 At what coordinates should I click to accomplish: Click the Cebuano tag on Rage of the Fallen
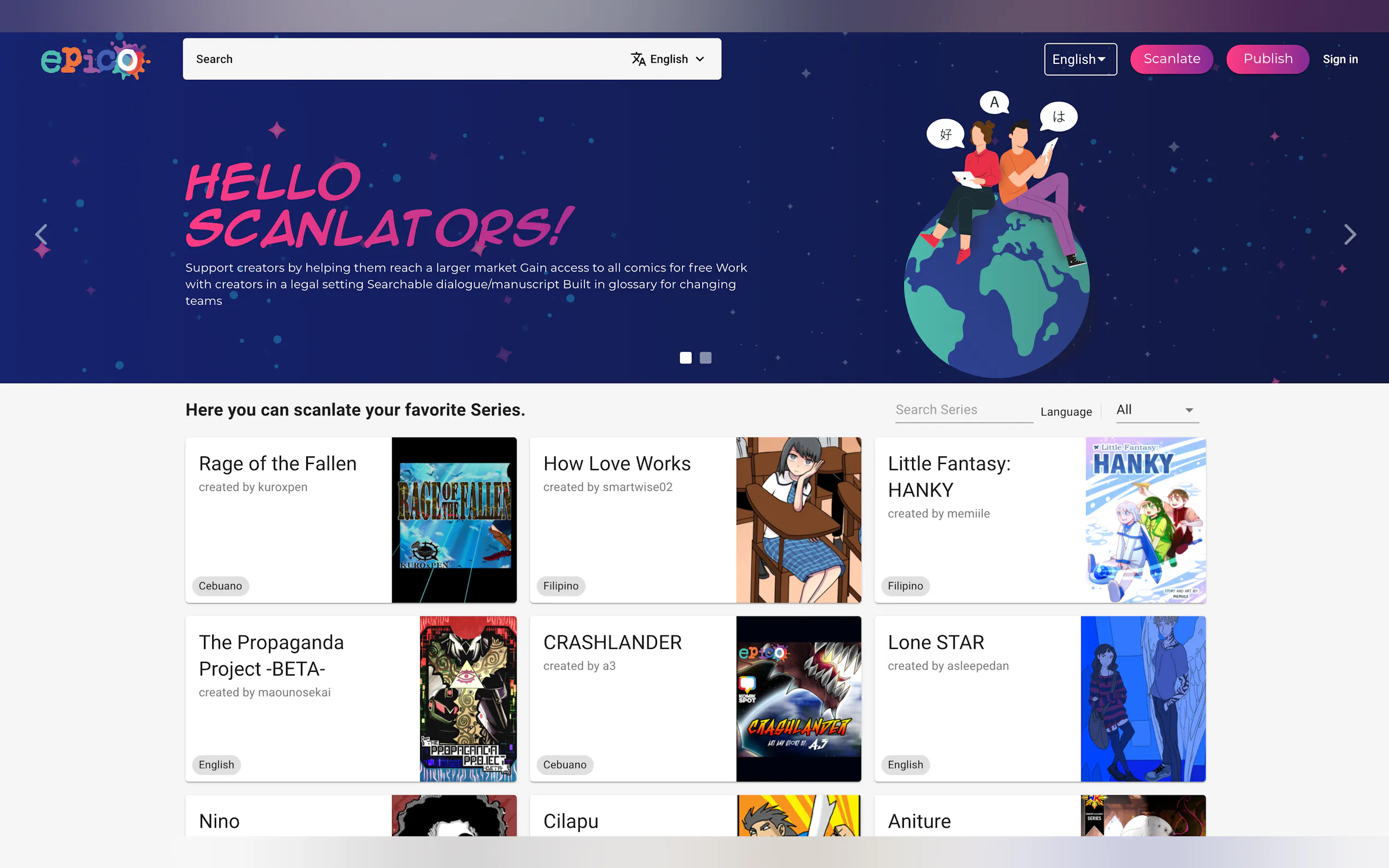coord(220,586)
